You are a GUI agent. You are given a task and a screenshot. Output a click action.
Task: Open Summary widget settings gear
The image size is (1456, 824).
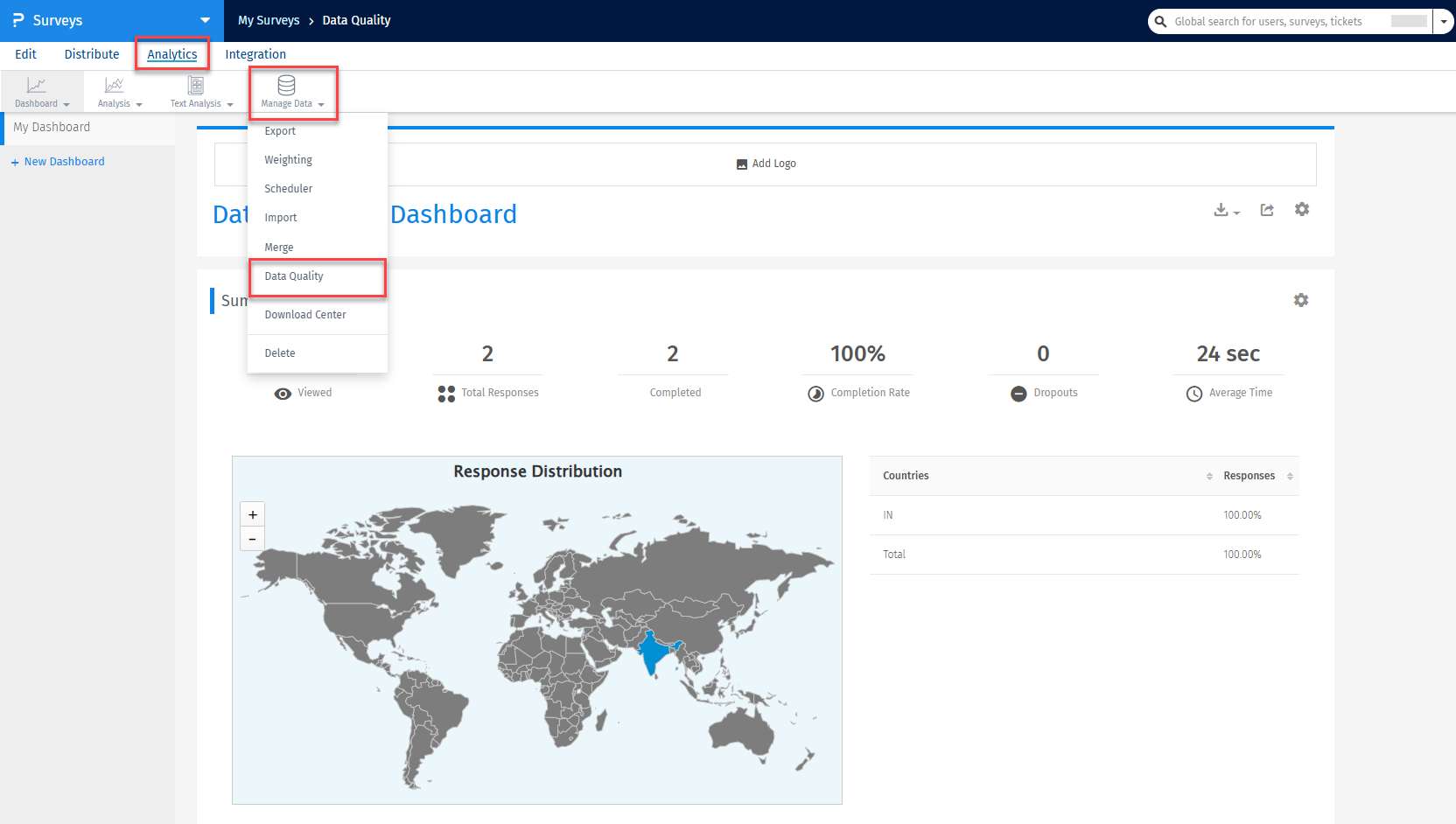click(1301, 300)
